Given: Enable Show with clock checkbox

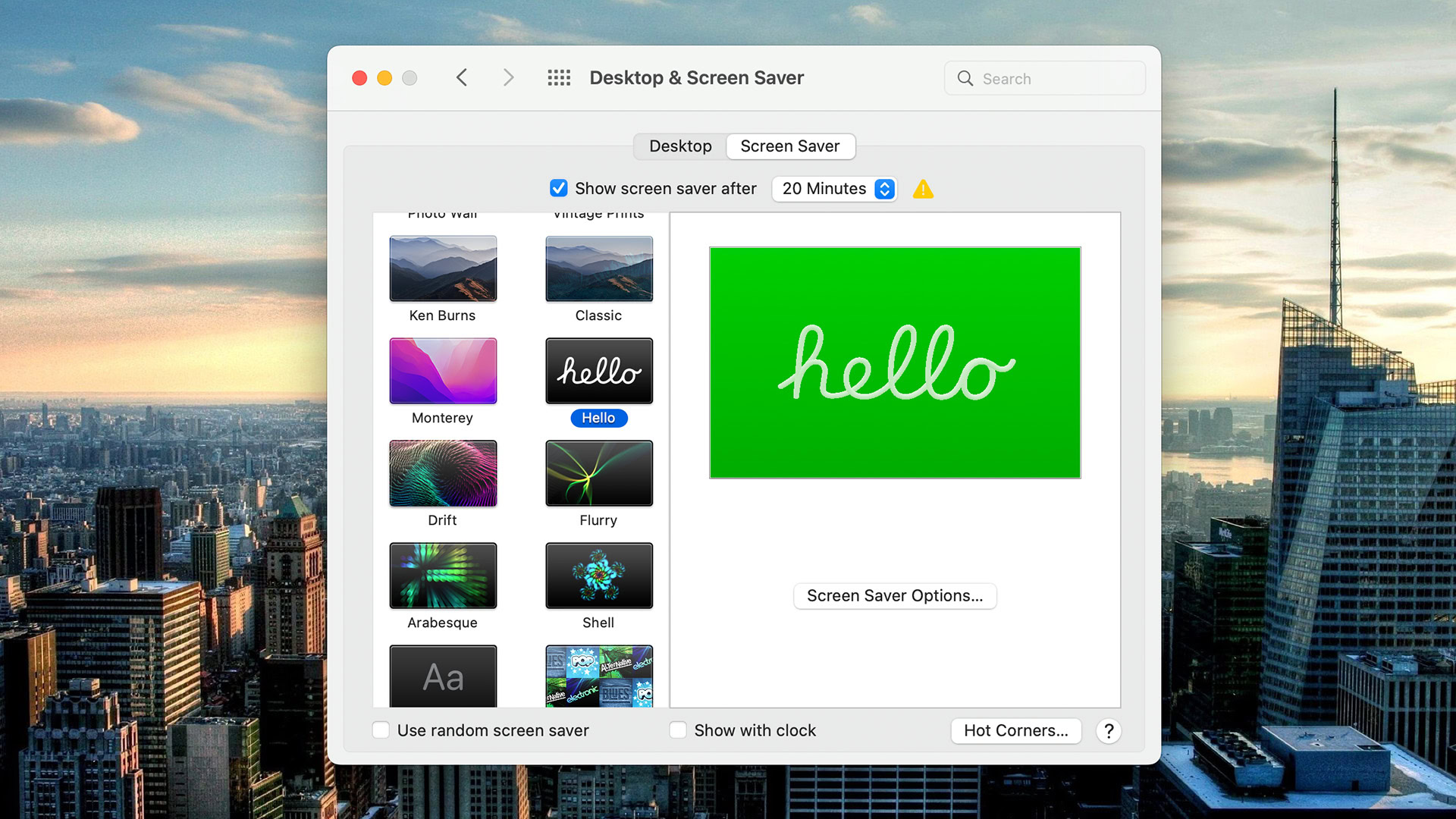Looking at the screenshot, I should pos(678,730).
